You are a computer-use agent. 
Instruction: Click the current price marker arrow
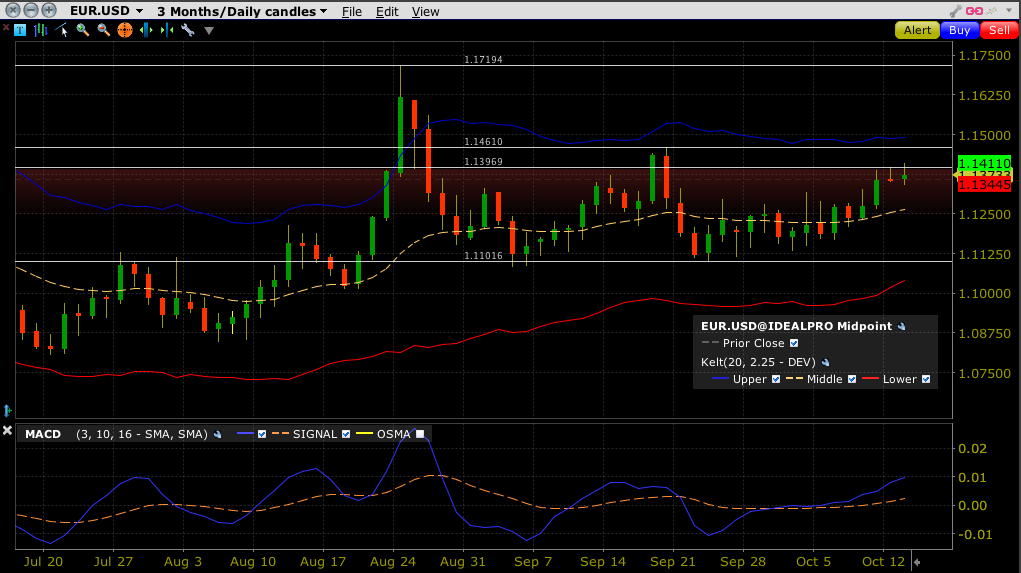click(x=955, y=175)
